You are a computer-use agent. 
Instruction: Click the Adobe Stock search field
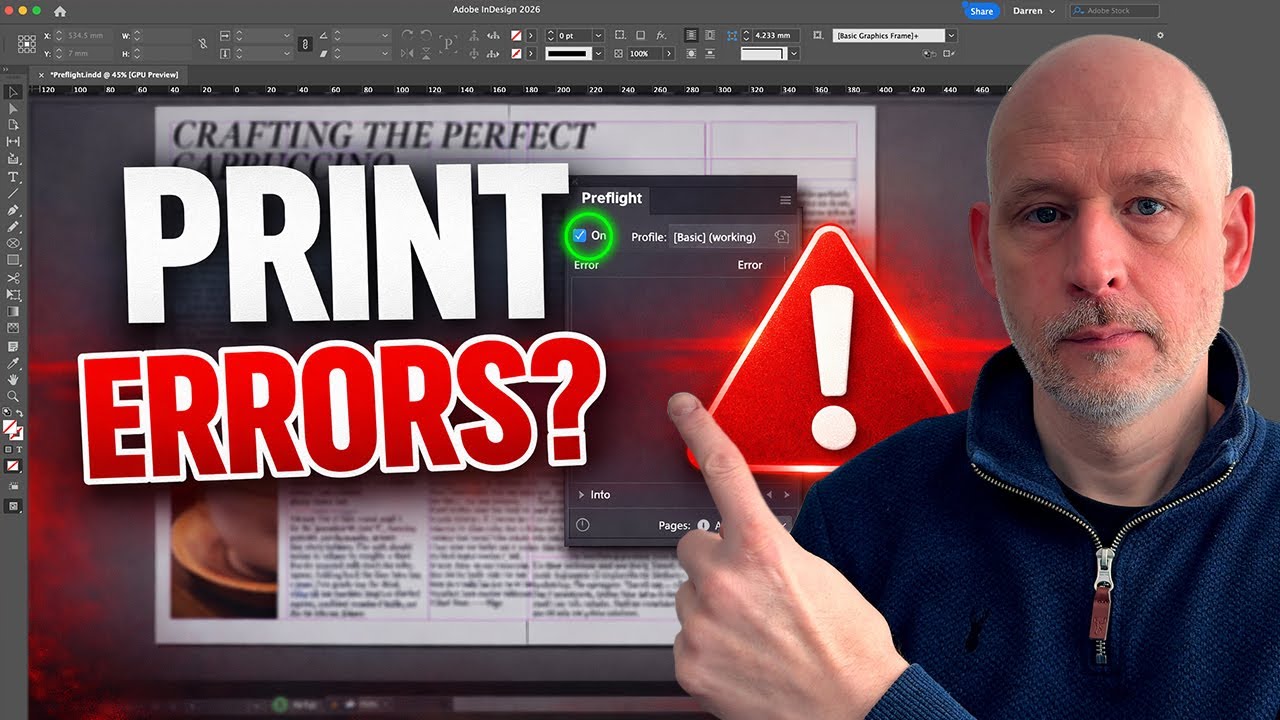[1114, 11]
